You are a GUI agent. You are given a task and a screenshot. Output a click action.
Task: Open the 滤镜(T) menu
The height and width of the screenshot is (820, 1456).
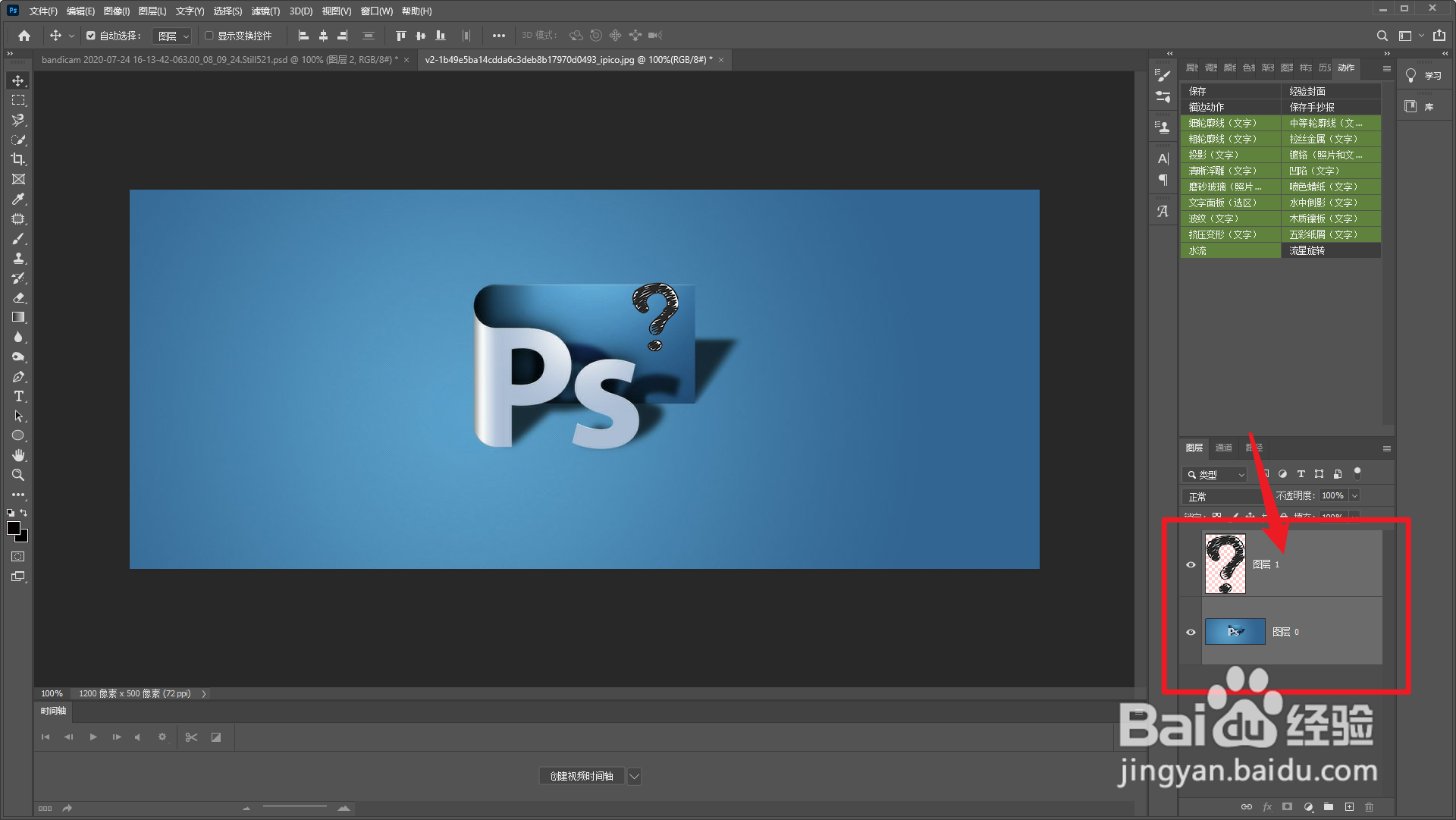tap(265, 11)
